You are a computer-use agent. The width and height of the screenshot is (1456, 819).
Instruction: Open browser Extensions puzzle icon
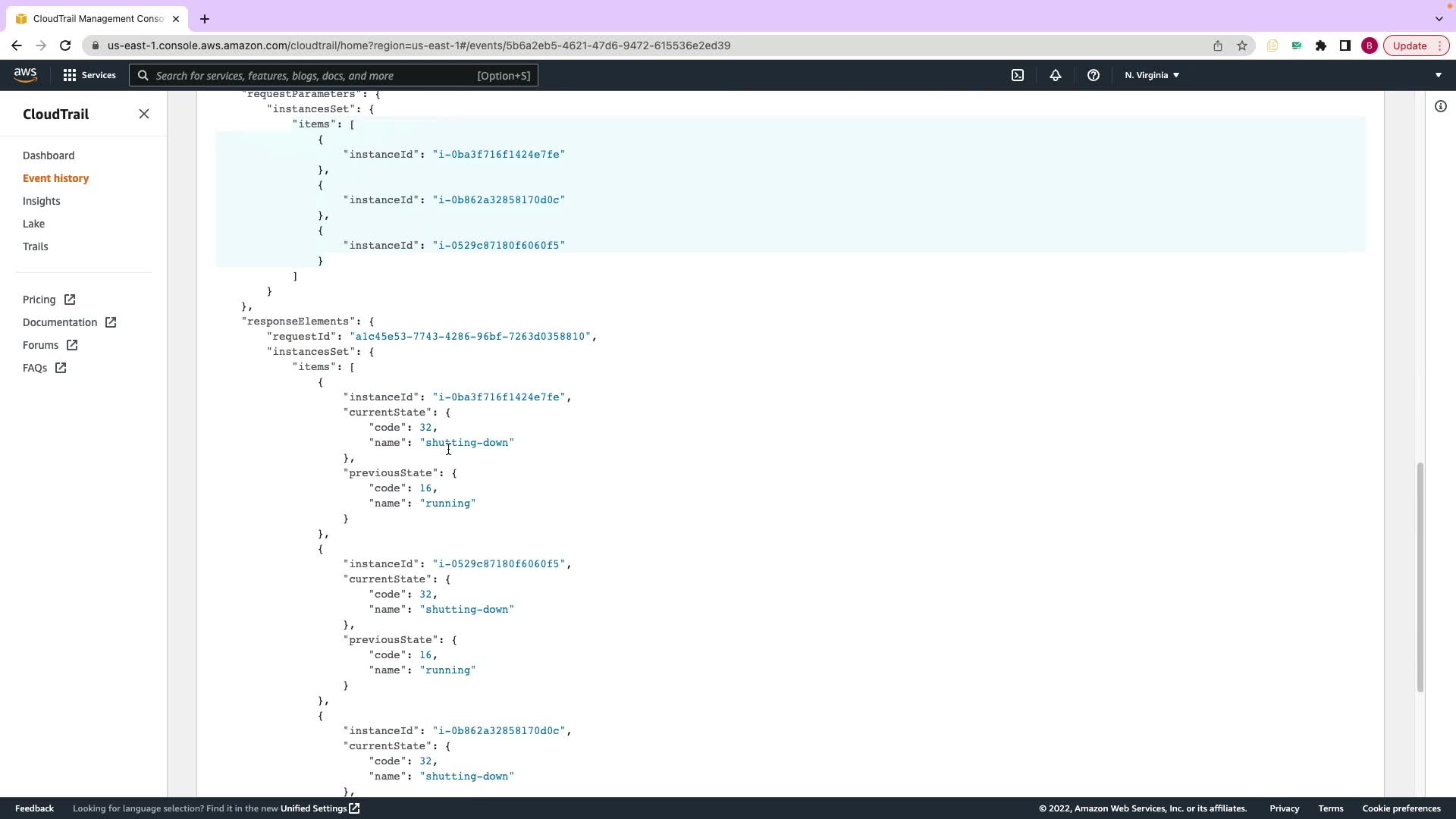1321,45
